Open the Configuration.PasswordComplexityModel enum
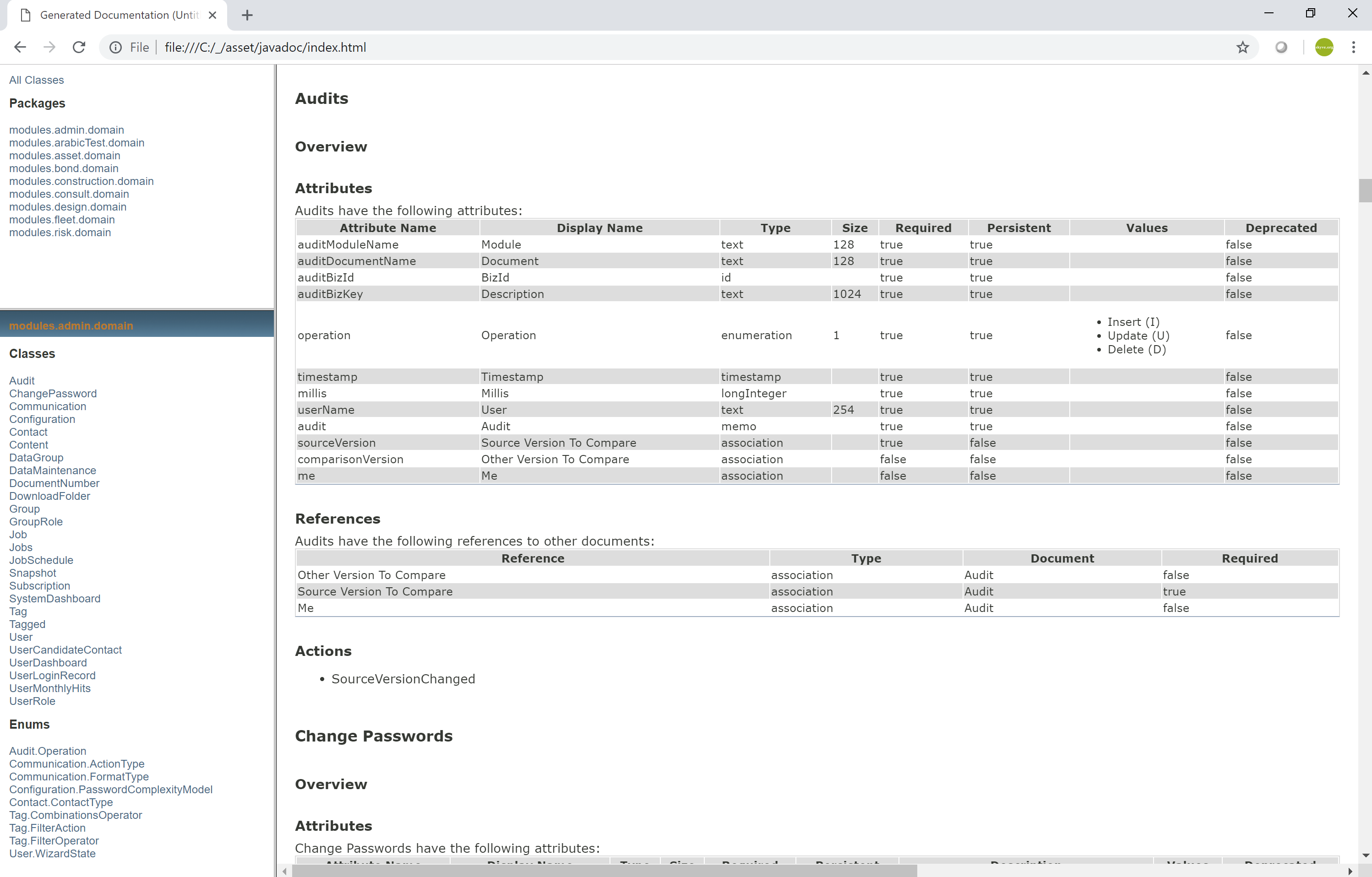The height and width of the screenshot is (877, 1372). tap(111, 789)
